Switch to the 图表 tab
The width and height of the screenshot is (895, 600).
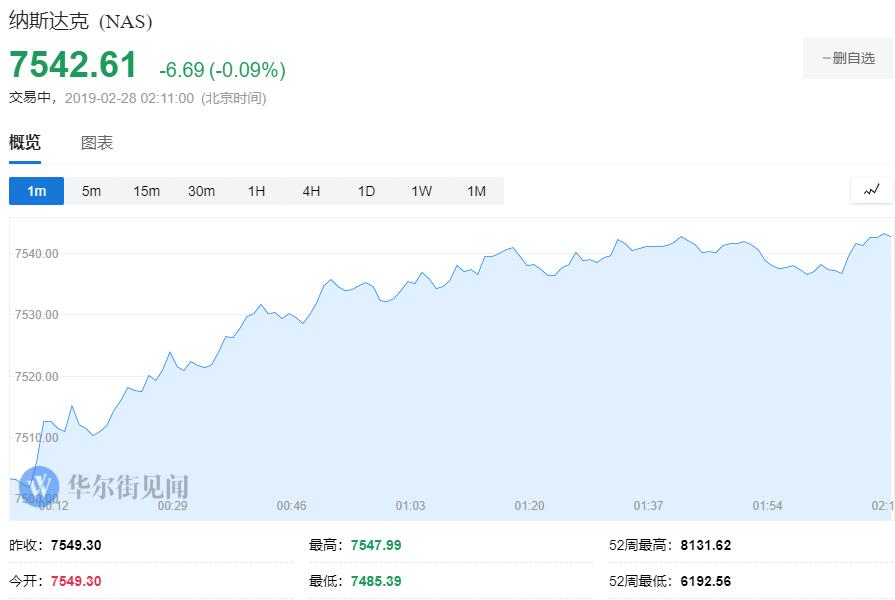(97, 143)
